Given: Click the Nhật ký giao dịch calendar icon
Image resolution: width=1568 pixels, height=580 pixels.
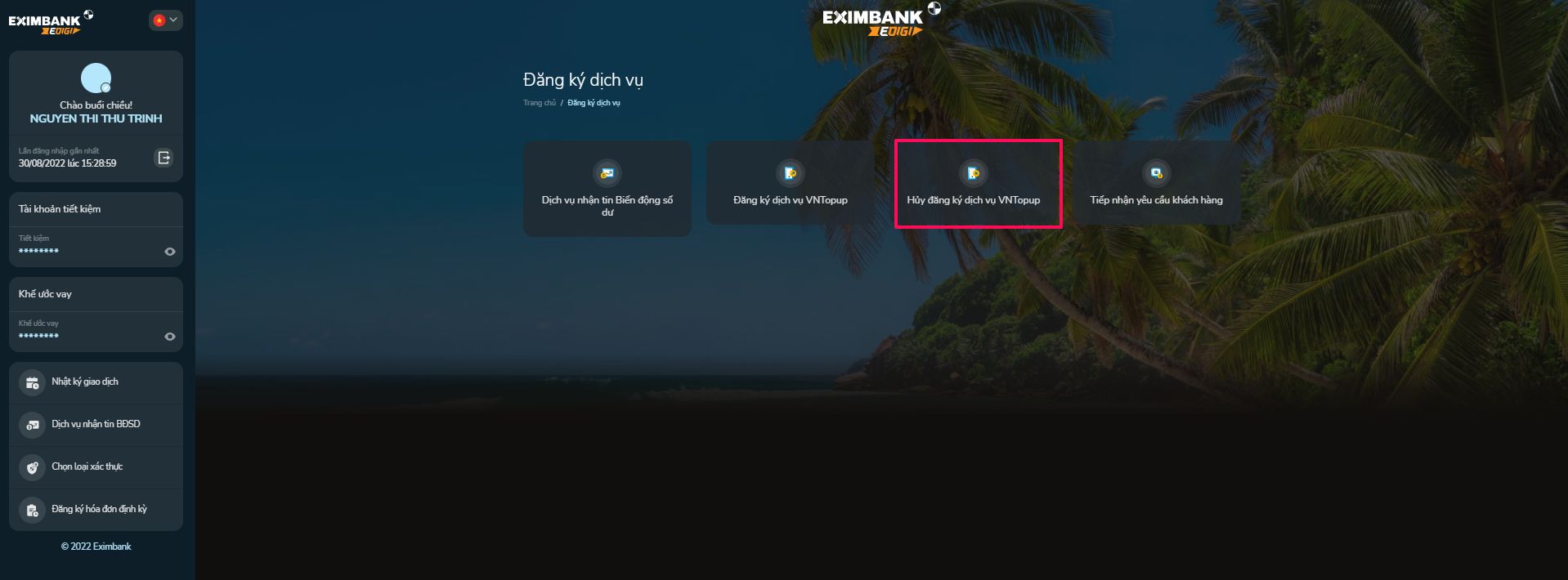Looking at the screenshot, I should tap(32, 382).
